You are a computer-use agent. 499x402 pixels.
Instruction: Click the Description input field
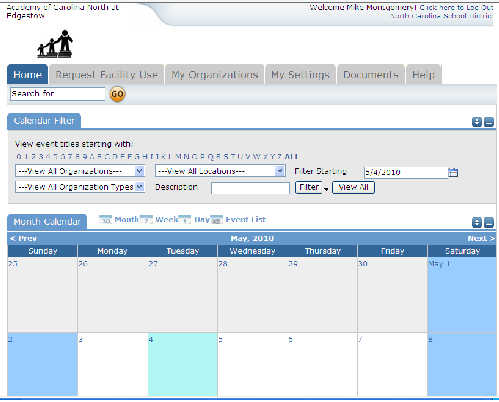click(x=250, y=188)
